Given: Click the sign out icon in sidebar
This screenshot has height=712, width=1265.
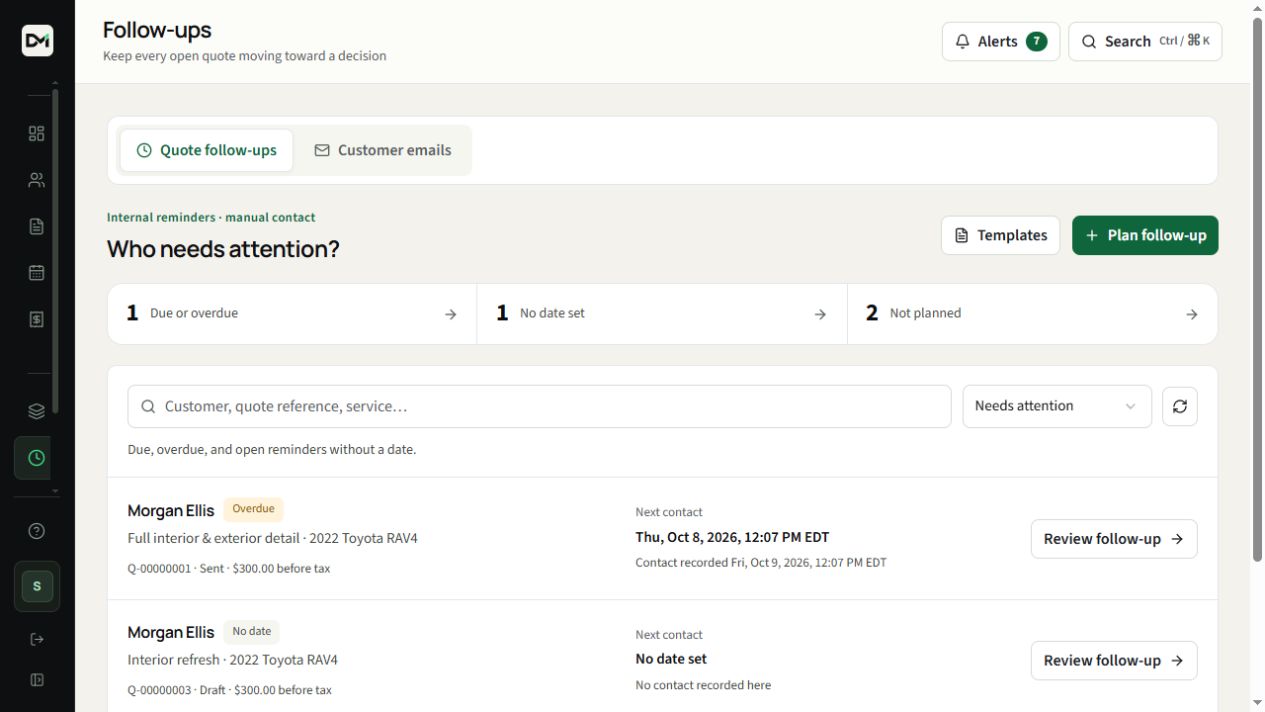Looking at the screenshot, I should [37, 639].
